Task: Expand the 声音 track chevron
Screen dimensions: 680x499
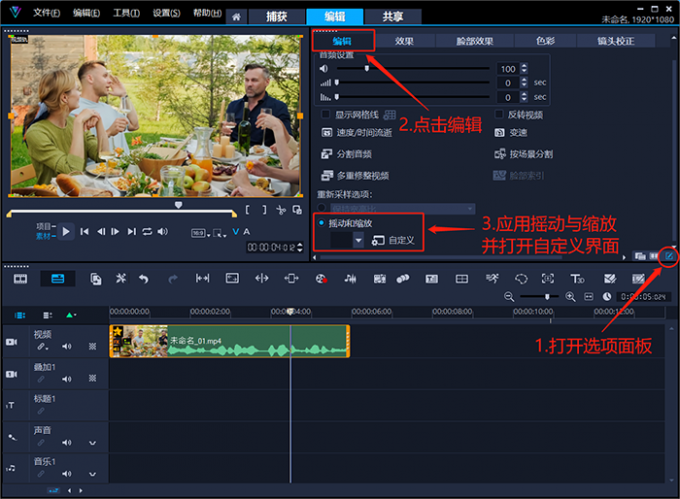Action: click(x=92, y=443)
